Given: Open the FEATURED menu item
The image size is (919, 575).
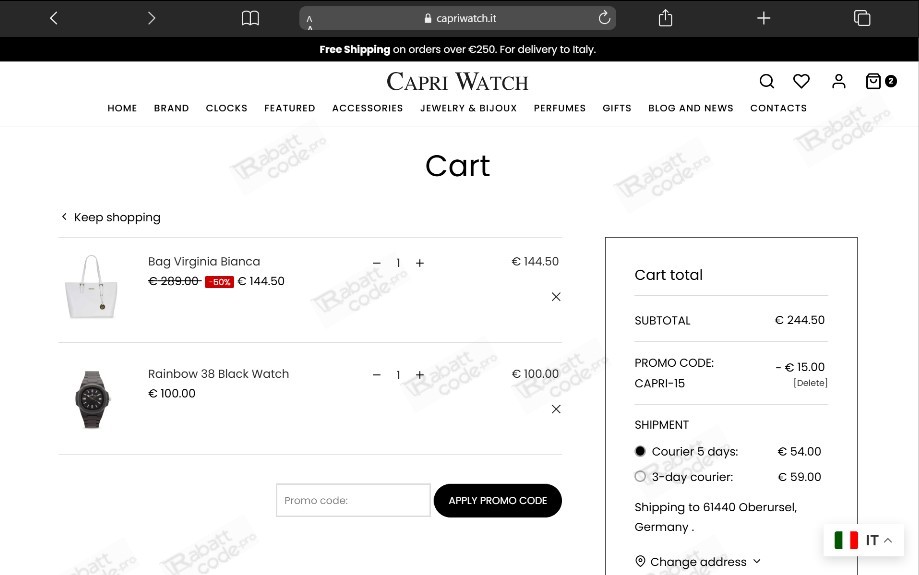Looking at the screenshot, I should [x=290, y=108].
